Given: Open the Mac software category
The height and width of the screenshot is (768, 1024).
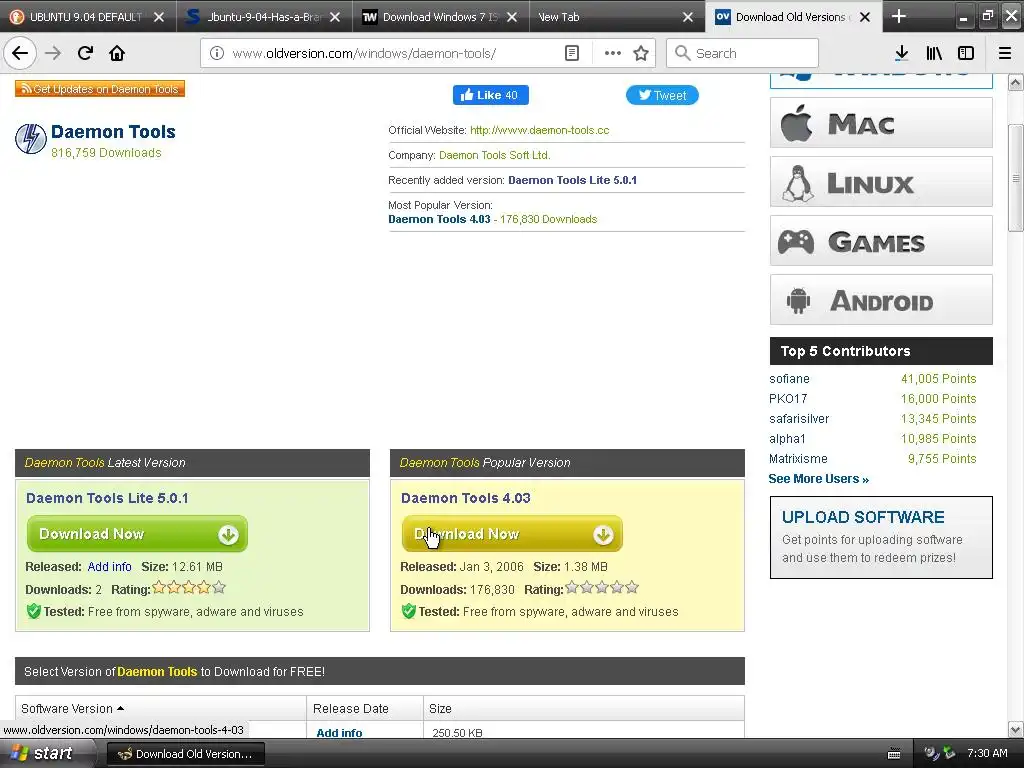Looking at the screenshot, I should click(881, 123).
